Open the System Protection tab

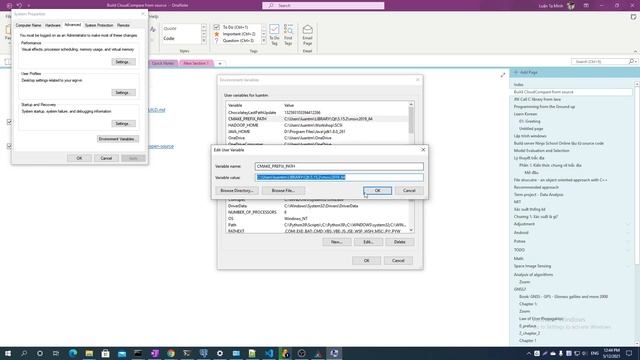tap(99, 25)
